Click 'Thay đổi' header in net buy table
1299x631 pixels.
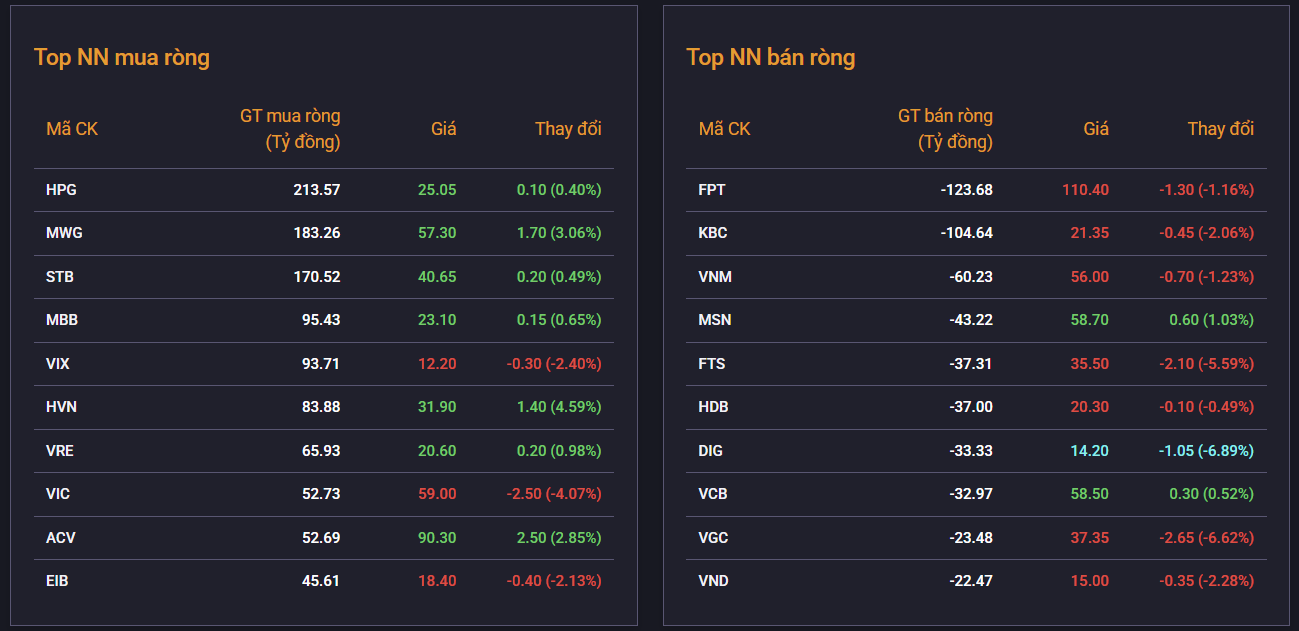tap(568, 129)
